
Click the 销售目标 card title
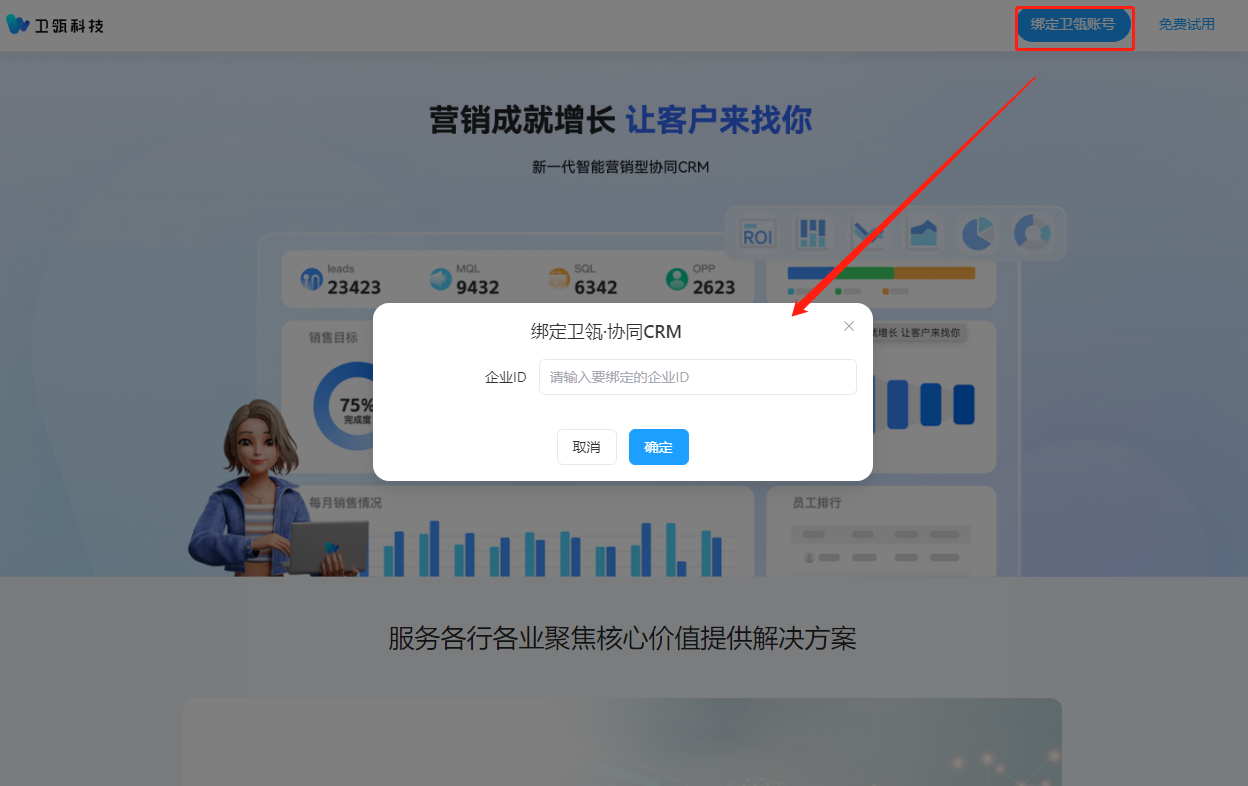pyautogui.click(x=333, y=338)
